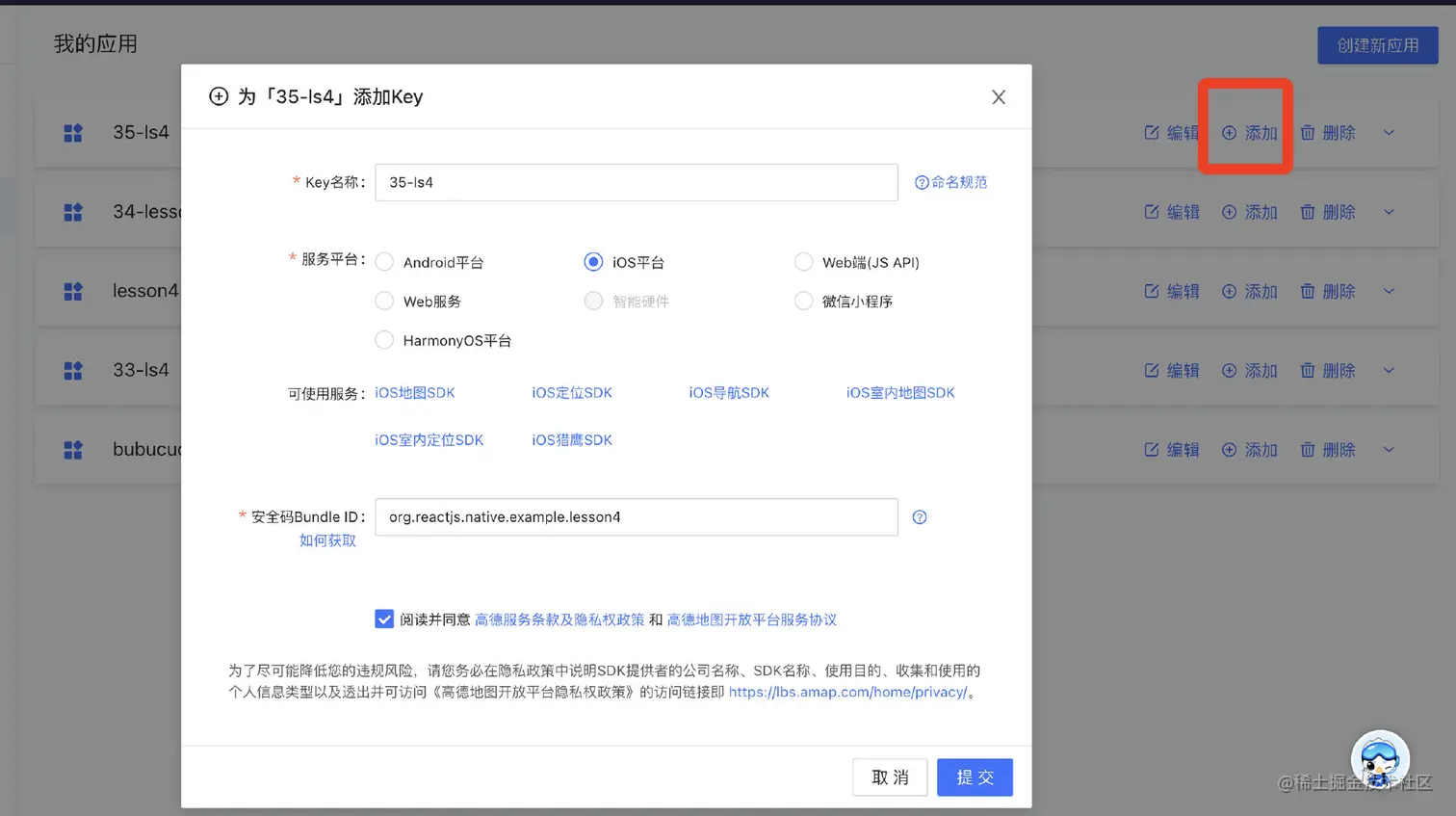Click the 删除 trash icon in the second app row
This screenshot has height=816, width=1456.
tap(1308, 212)
